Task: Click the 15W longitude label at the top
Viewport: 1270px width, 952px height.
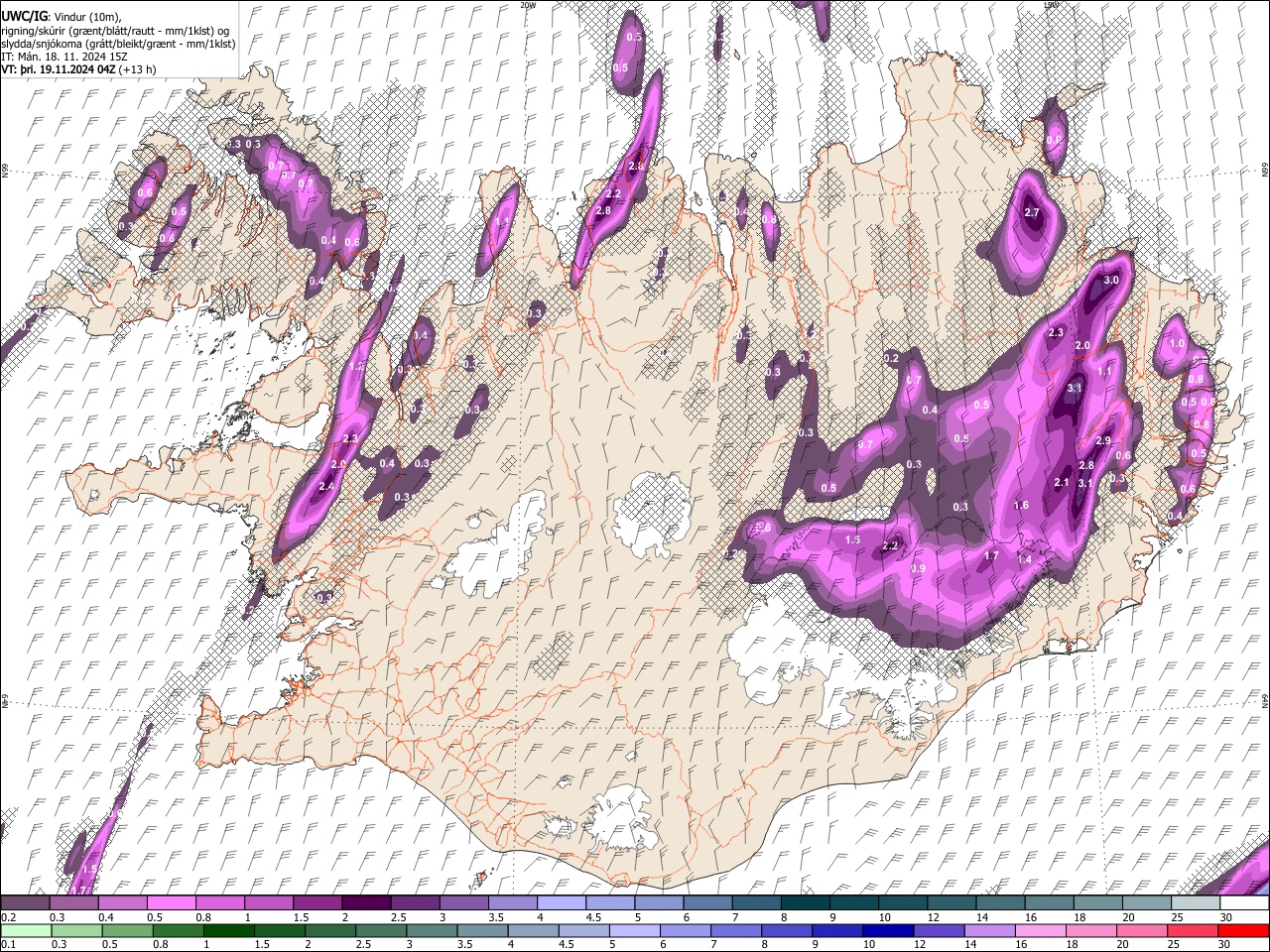Action: [x=1051, y=5]
